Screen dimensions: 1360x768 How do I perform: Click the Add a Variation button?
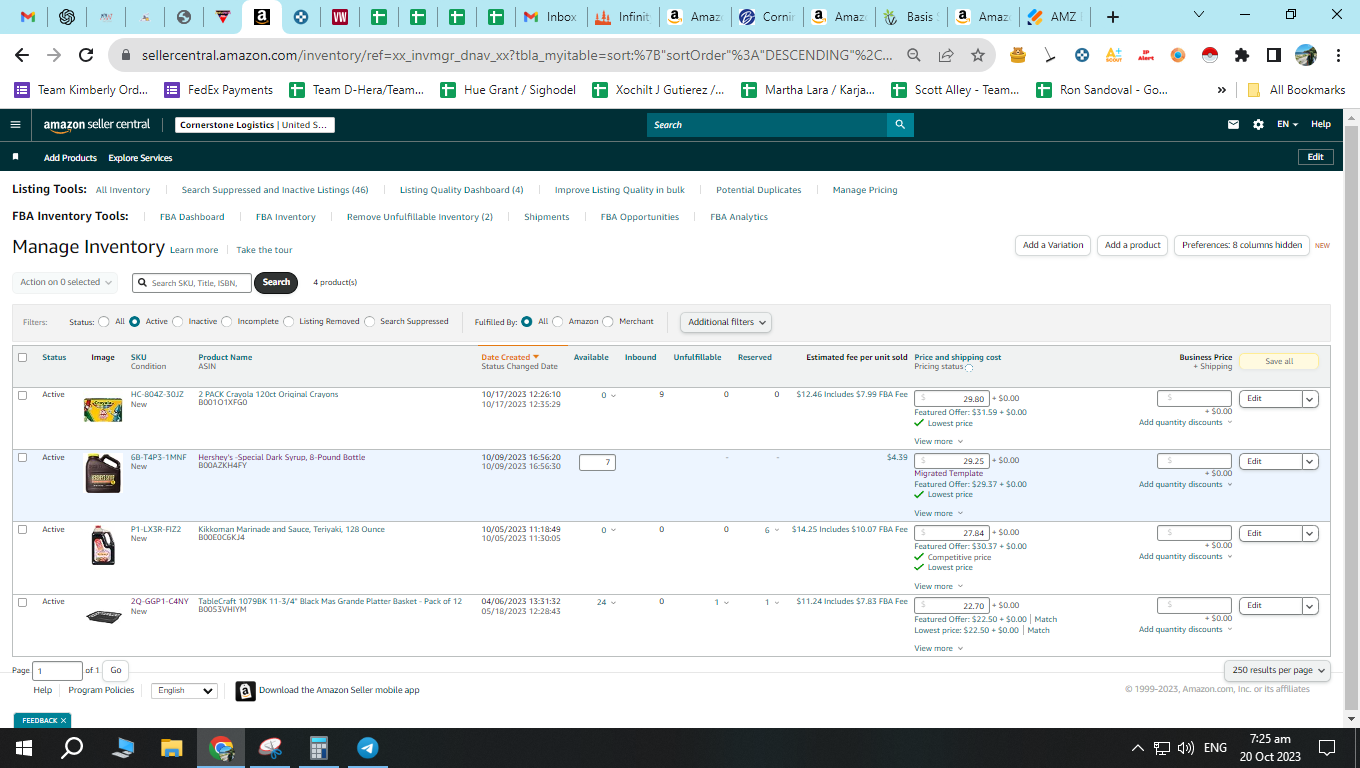tap(1053, 245)
